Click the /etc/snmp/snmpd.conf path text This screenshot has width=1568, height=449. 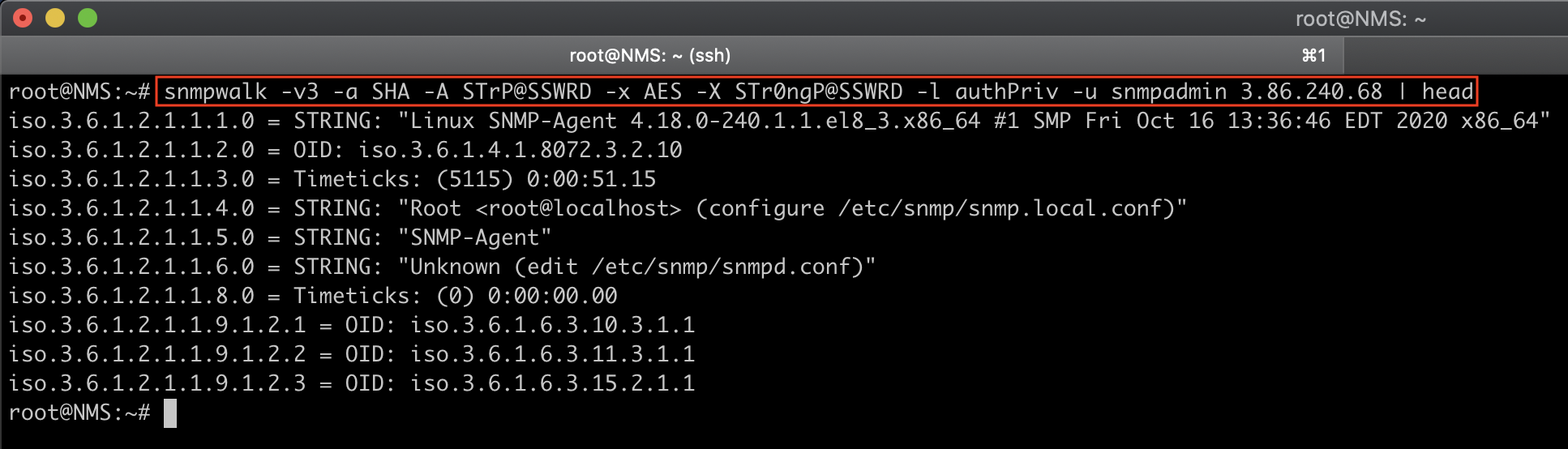[727, 267]
